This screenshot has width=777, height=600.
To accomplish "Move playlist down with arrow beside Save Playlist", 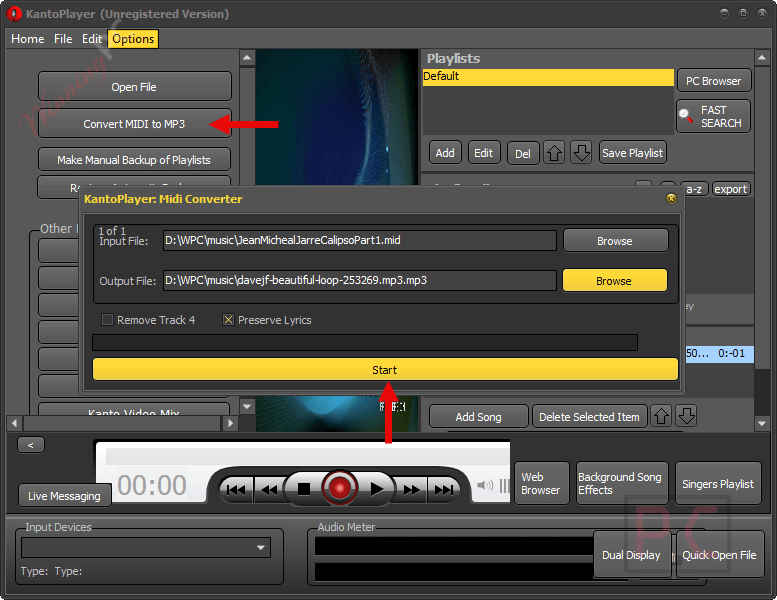I will coord(581,153).
